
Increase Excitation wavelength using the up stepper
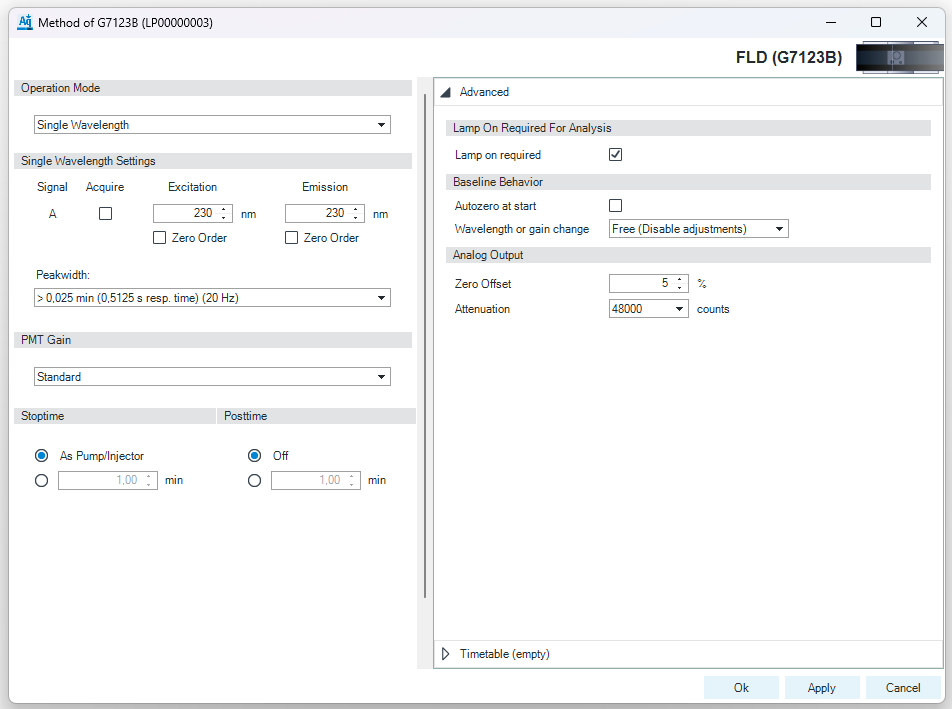(x=223, y=208)
